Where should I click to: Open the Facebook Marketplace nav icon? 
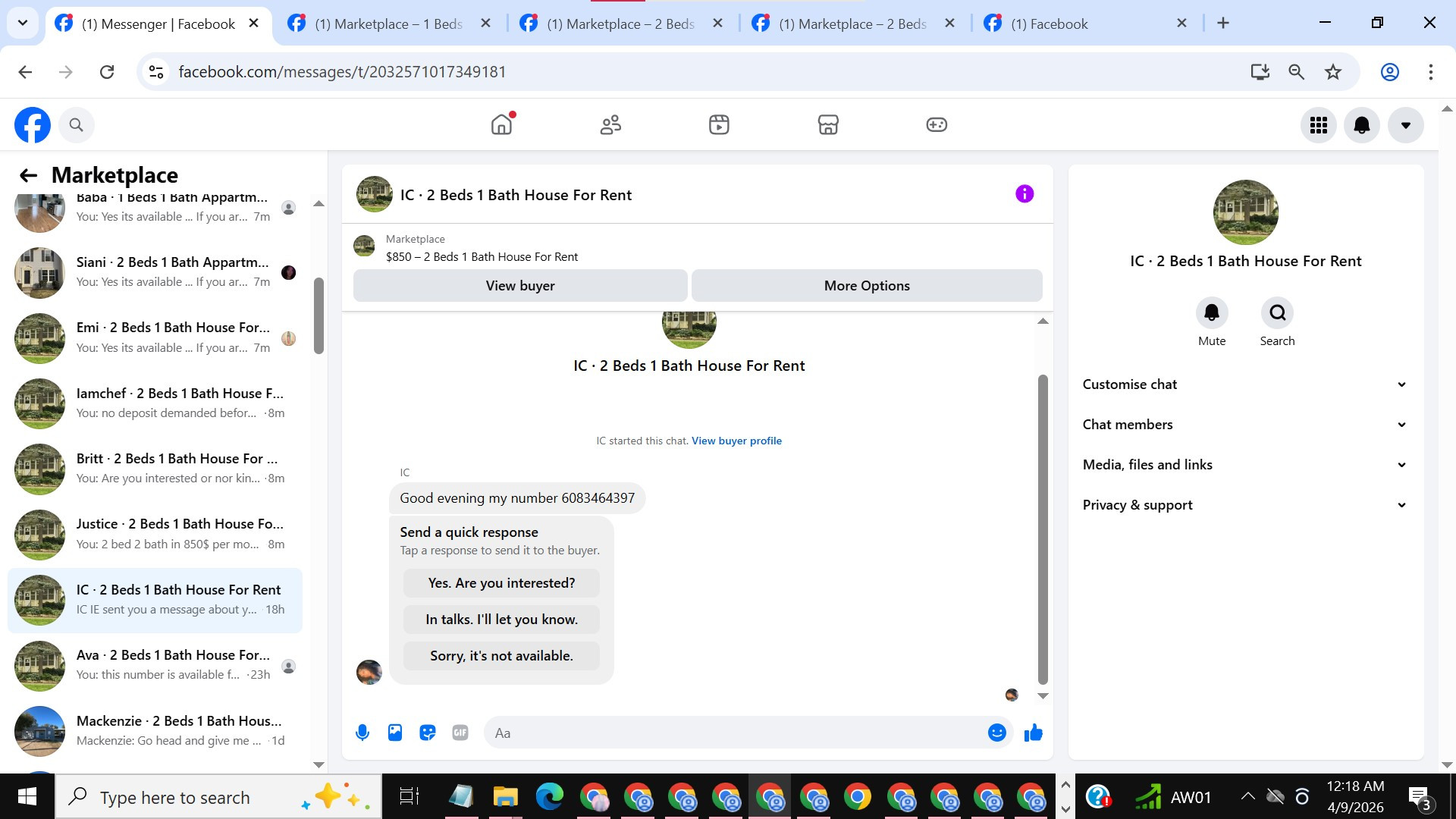pos(828,124)
